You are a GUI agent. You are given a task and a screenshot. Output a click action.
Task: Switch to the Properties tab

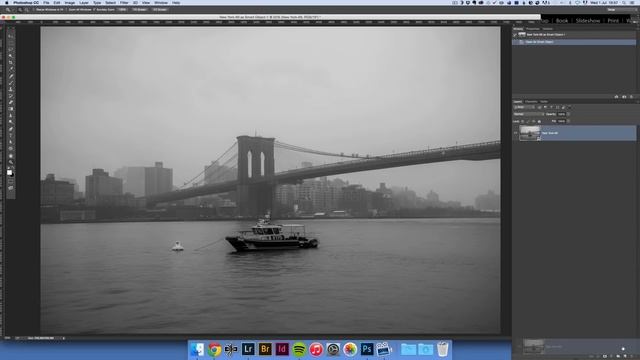click(x=532, y=29)
